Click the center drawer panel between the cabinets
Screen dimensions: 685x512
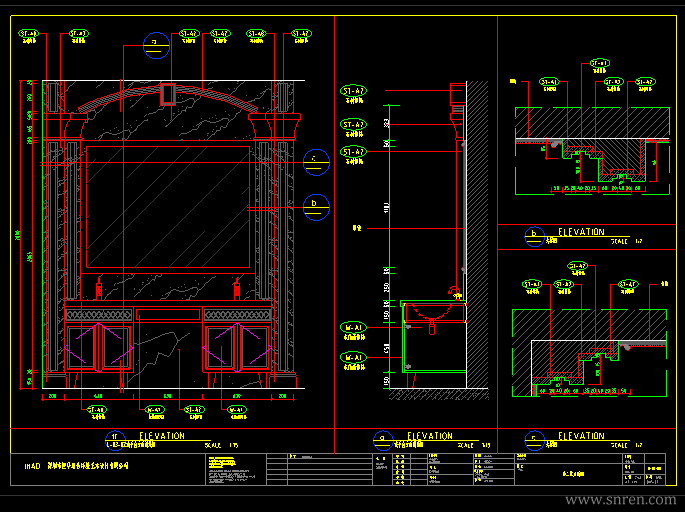click(x=168, y=314)
